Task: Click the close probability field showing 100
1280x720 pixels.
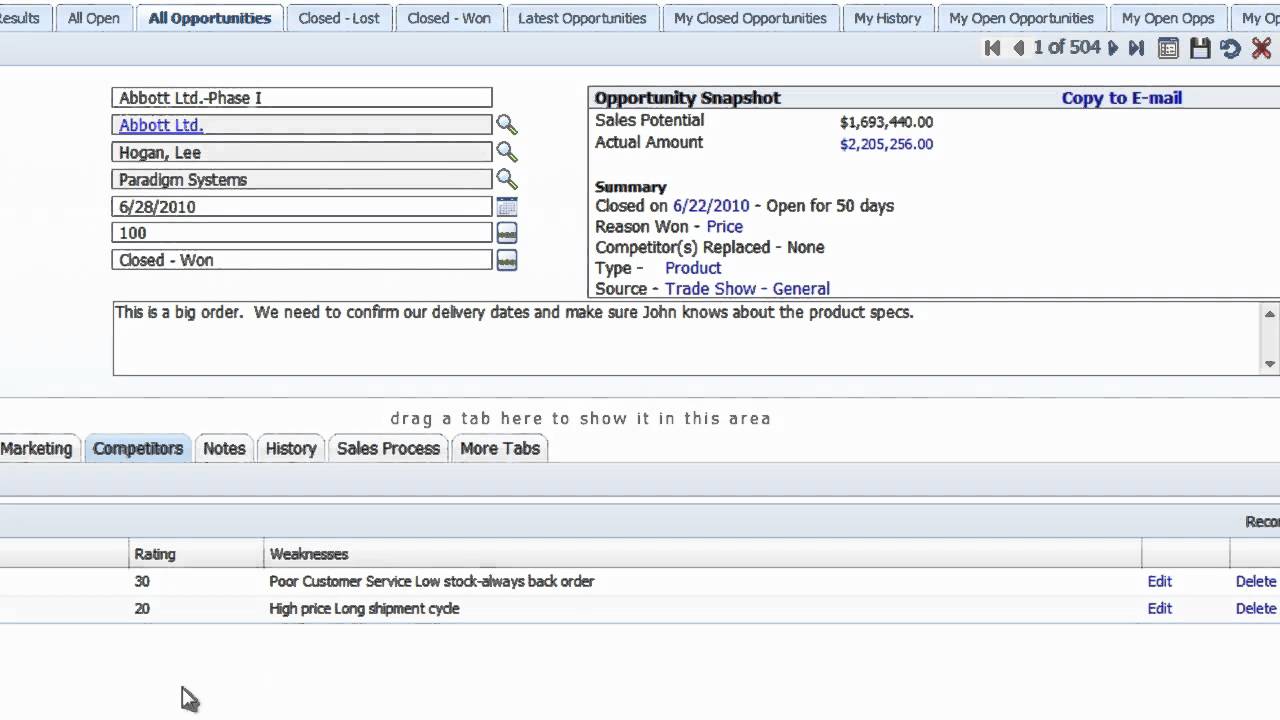Action: pyautogui.click(x=302, y=233)
